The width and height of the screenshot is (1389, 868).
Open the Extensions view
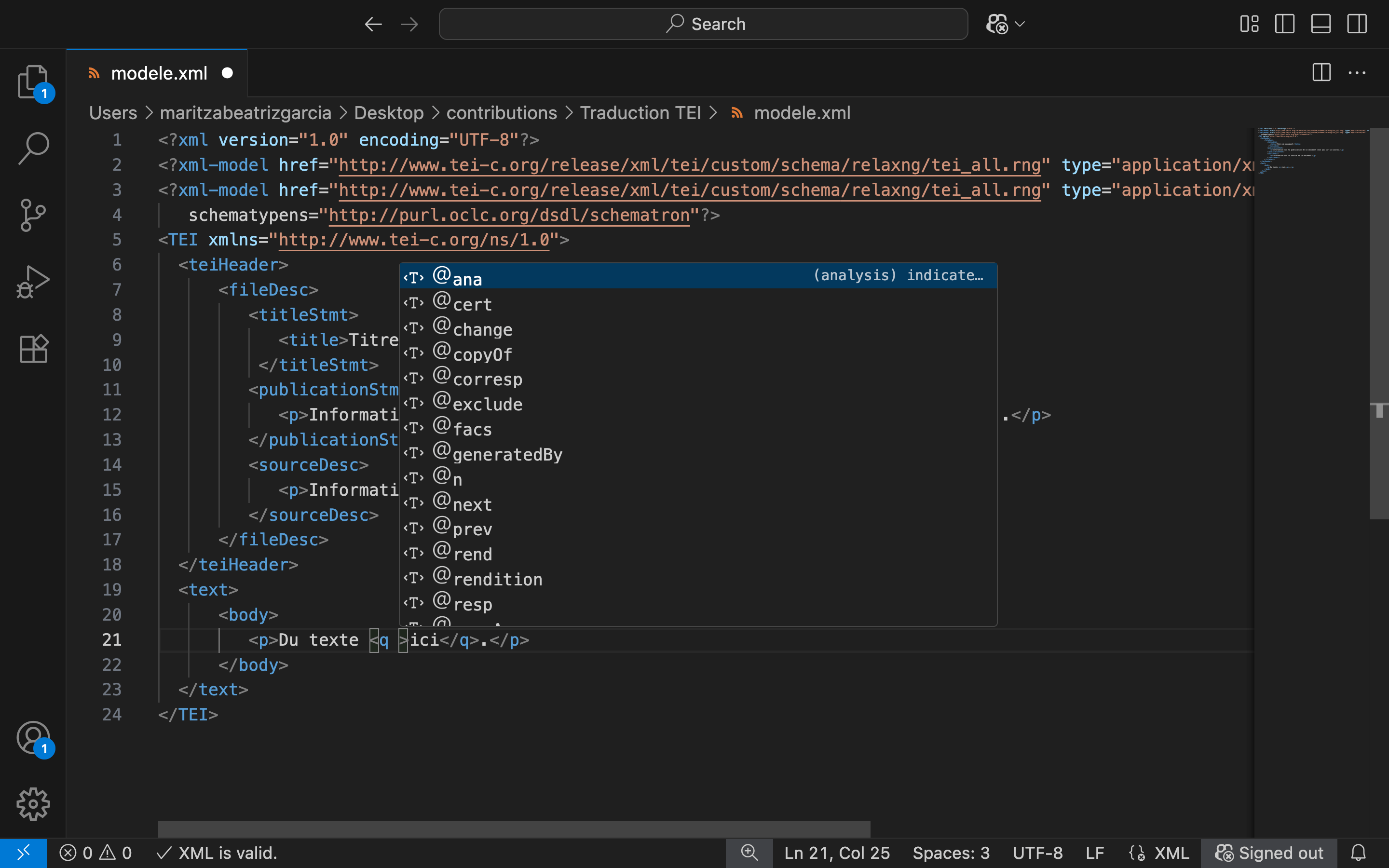pos(33,349)
